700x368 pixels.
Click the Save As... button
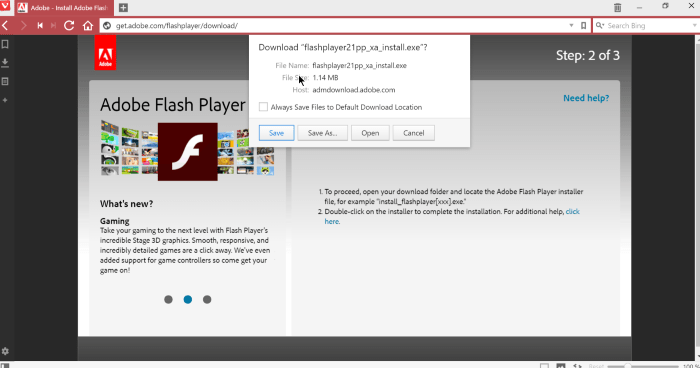[x=322, y=133]
